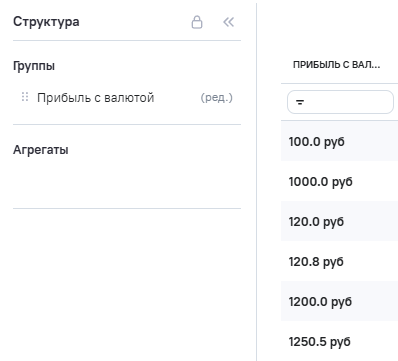Screen dimensions: 398x361
Task: Select the 1200.0 руб row
Action: pos(339,301)
